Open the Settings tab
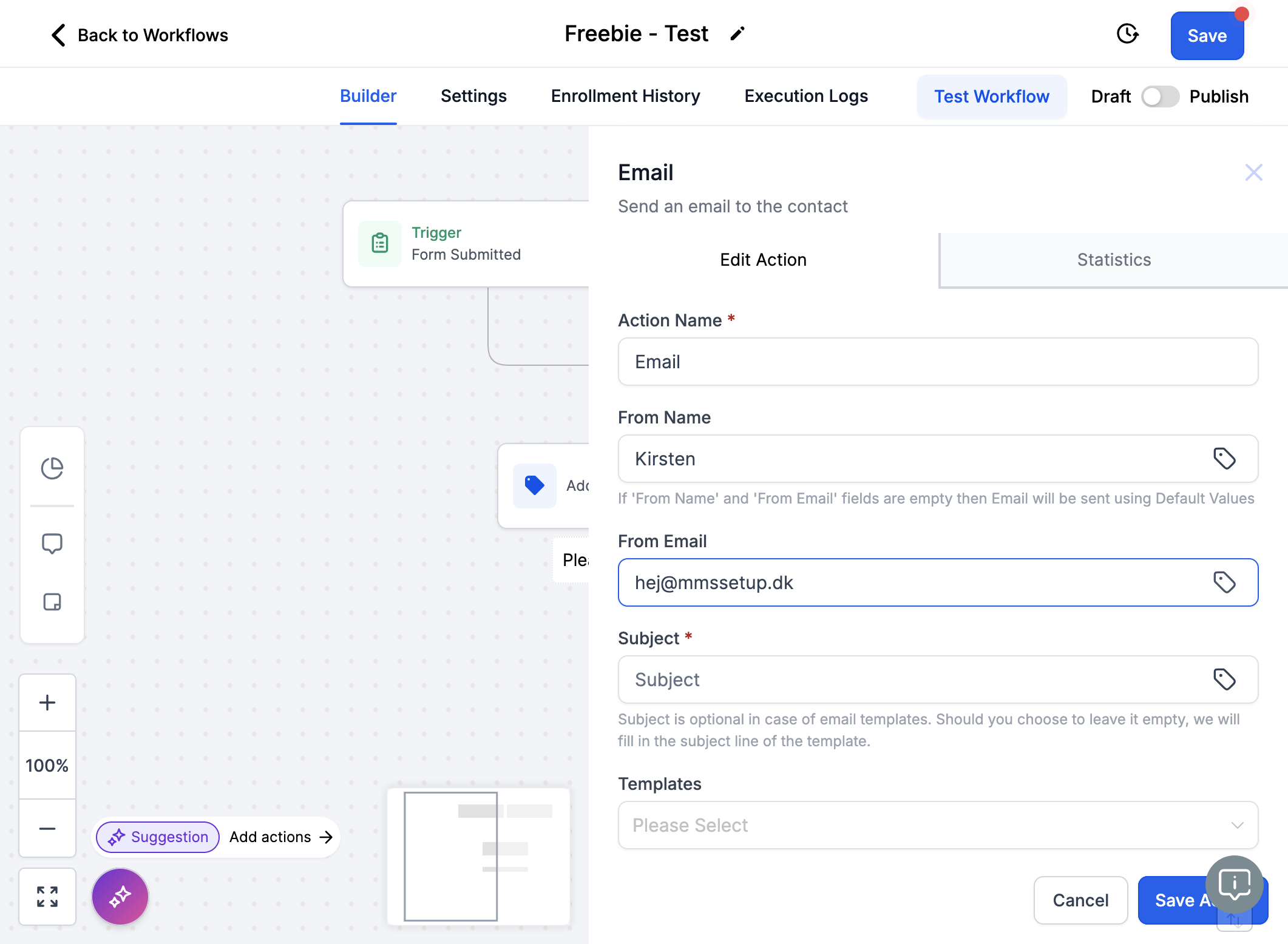 click(x=473, y=96)
